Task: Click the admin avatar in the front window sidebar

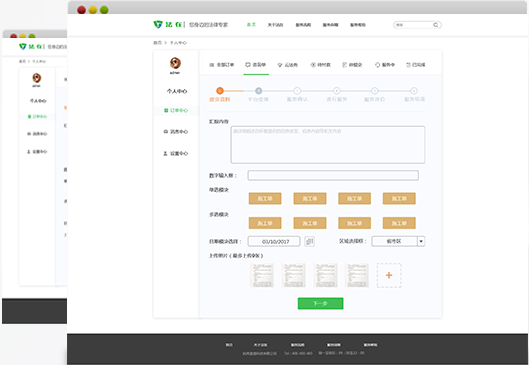Action: (175, 63)
